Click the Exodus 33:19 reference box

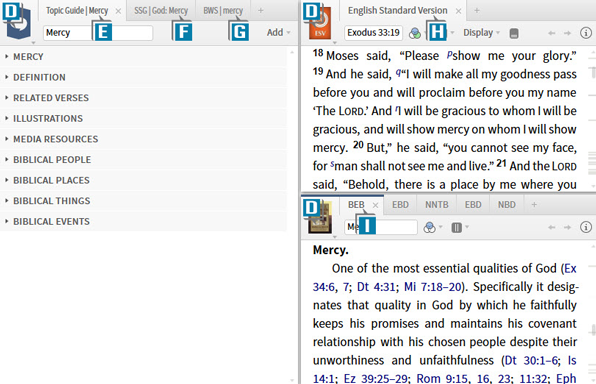pos(373,33)
